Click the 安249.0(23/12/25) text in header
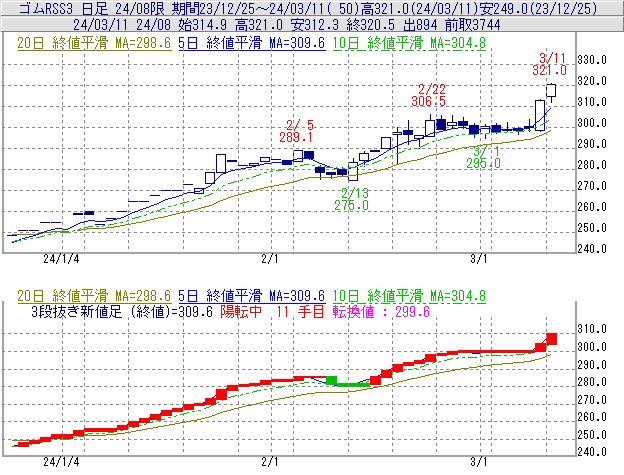 tap(538, 8)
